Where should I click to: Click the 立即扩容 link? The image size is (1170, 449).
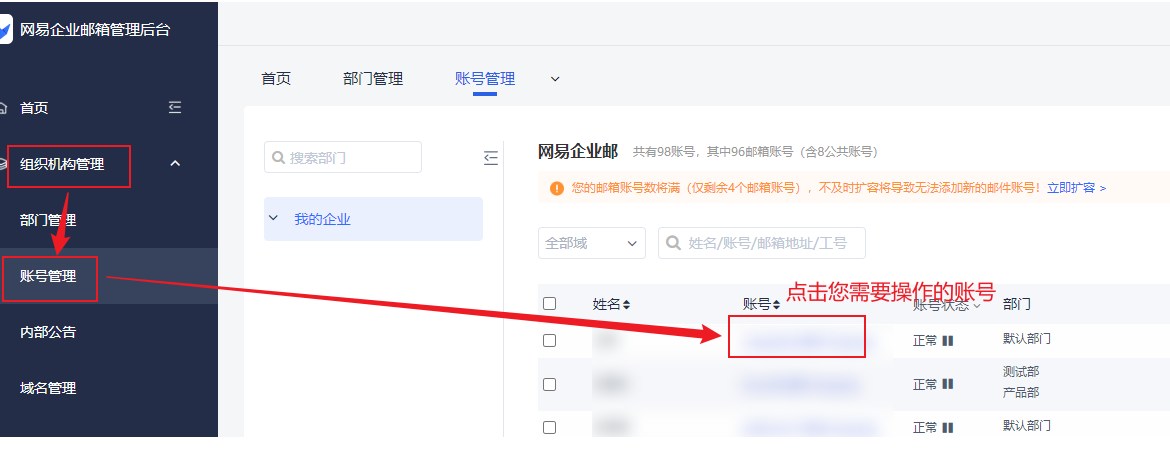tap(1076, 187)
